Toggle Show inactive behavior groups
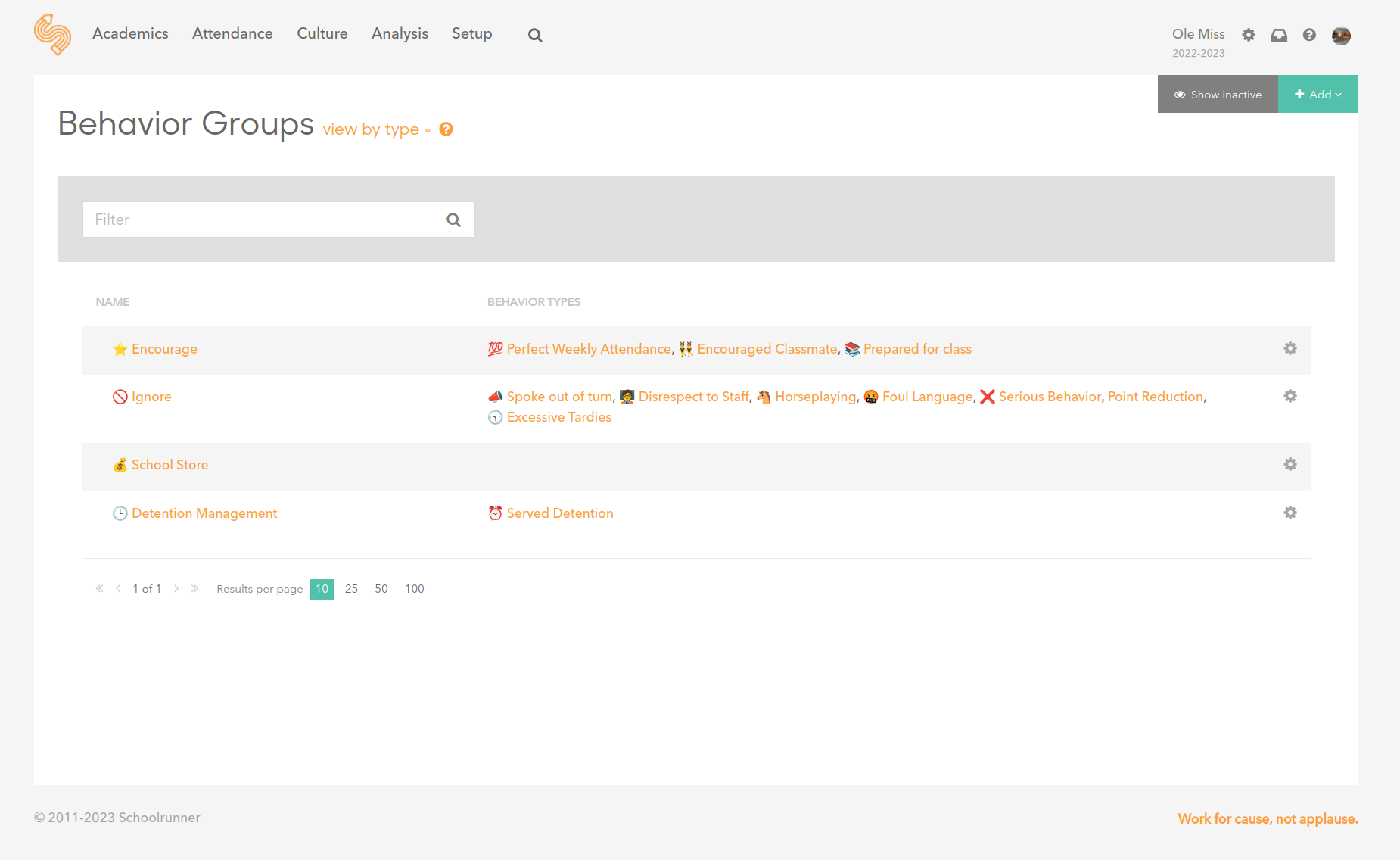This screenshot has height=860, width=1400. point(1218,95)
